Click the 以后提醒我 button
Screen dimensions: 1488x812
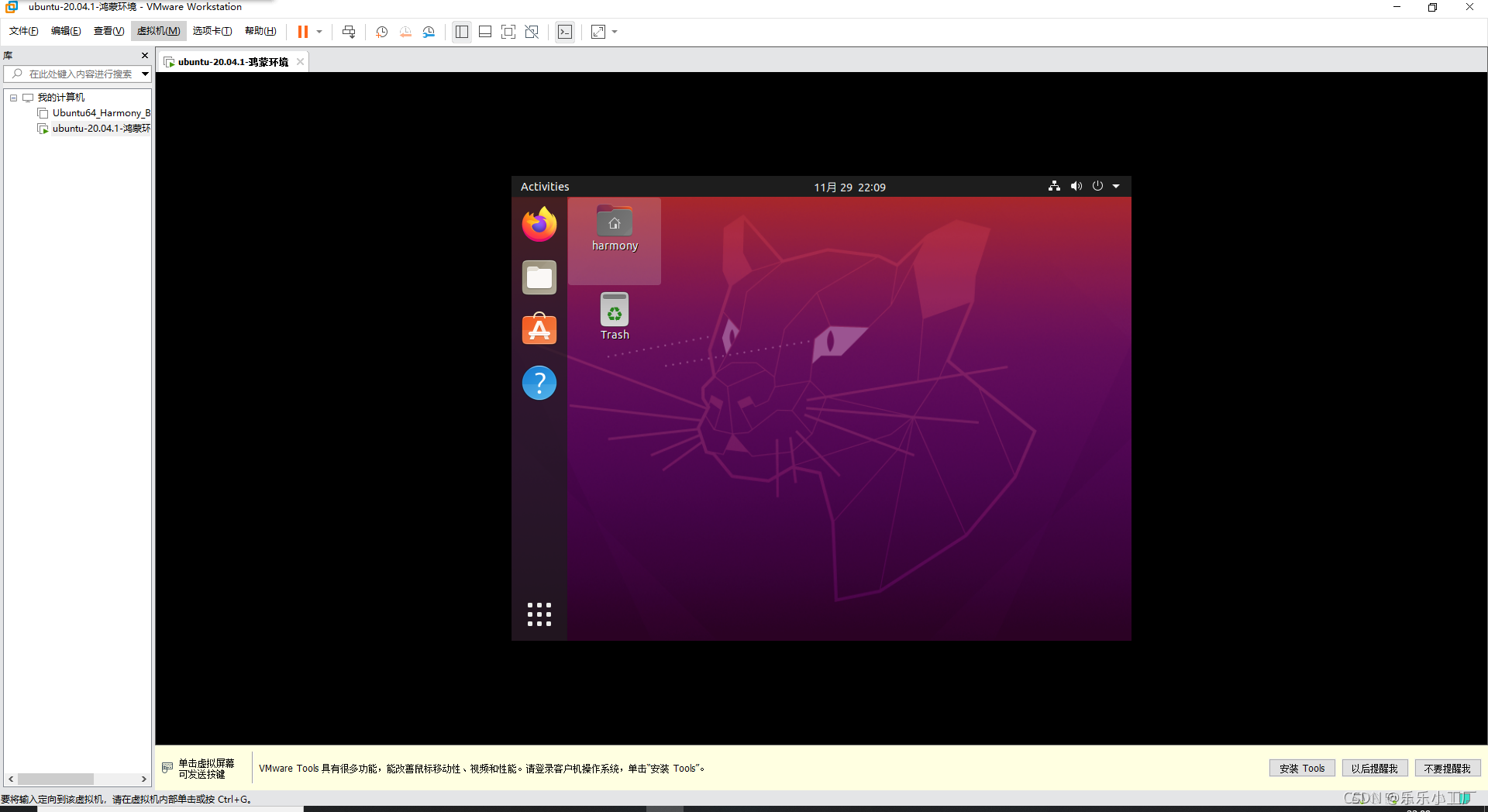pos(1375,769)
